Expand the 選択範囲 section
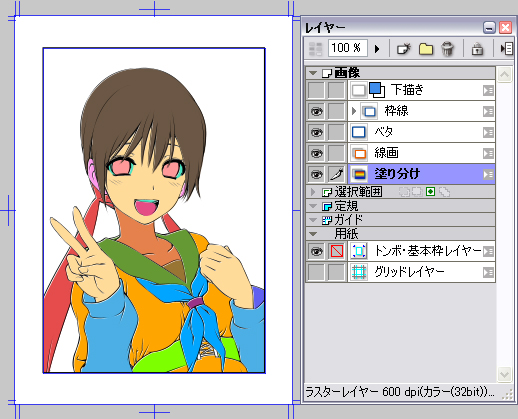518x419 pixels. click(313, 192)
